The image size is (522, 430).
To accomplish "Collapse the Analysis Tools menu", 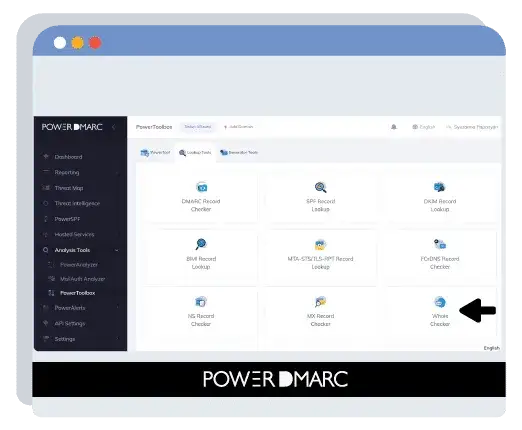I will [117, 250].
